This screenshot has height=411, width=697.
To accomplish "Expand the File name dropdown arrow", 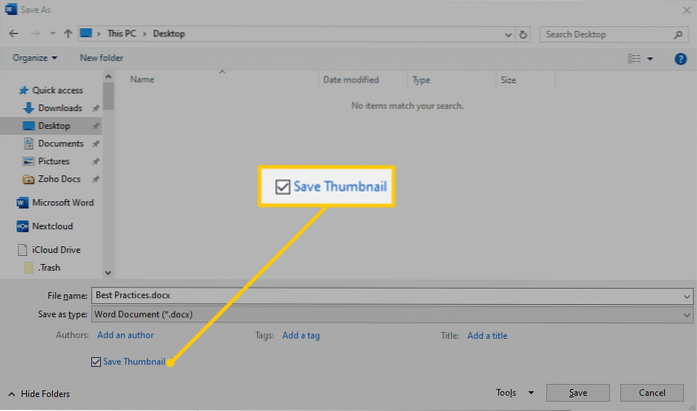I will 686,296.
